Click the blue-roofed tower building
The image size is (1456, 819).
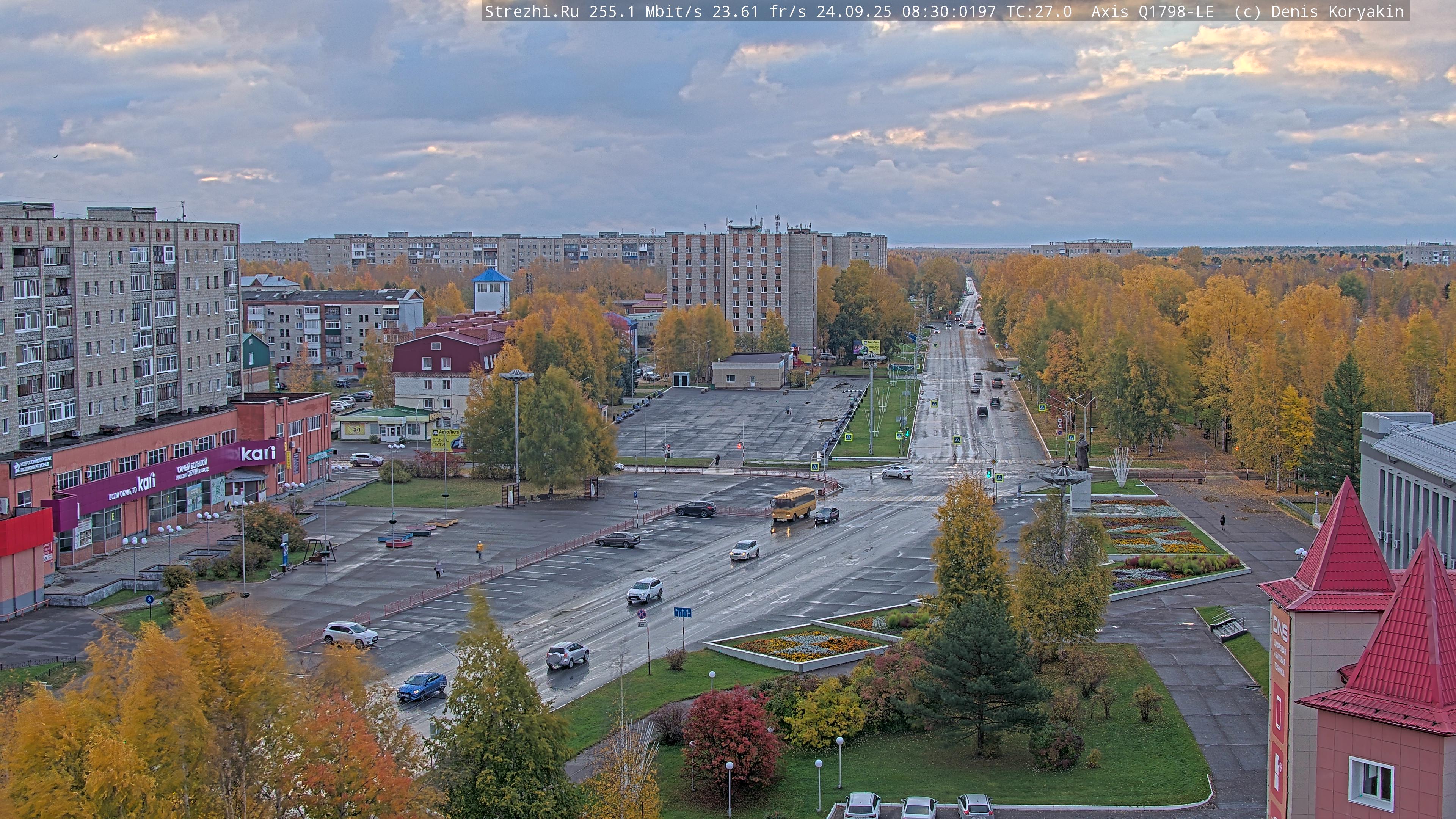[491, 290]
